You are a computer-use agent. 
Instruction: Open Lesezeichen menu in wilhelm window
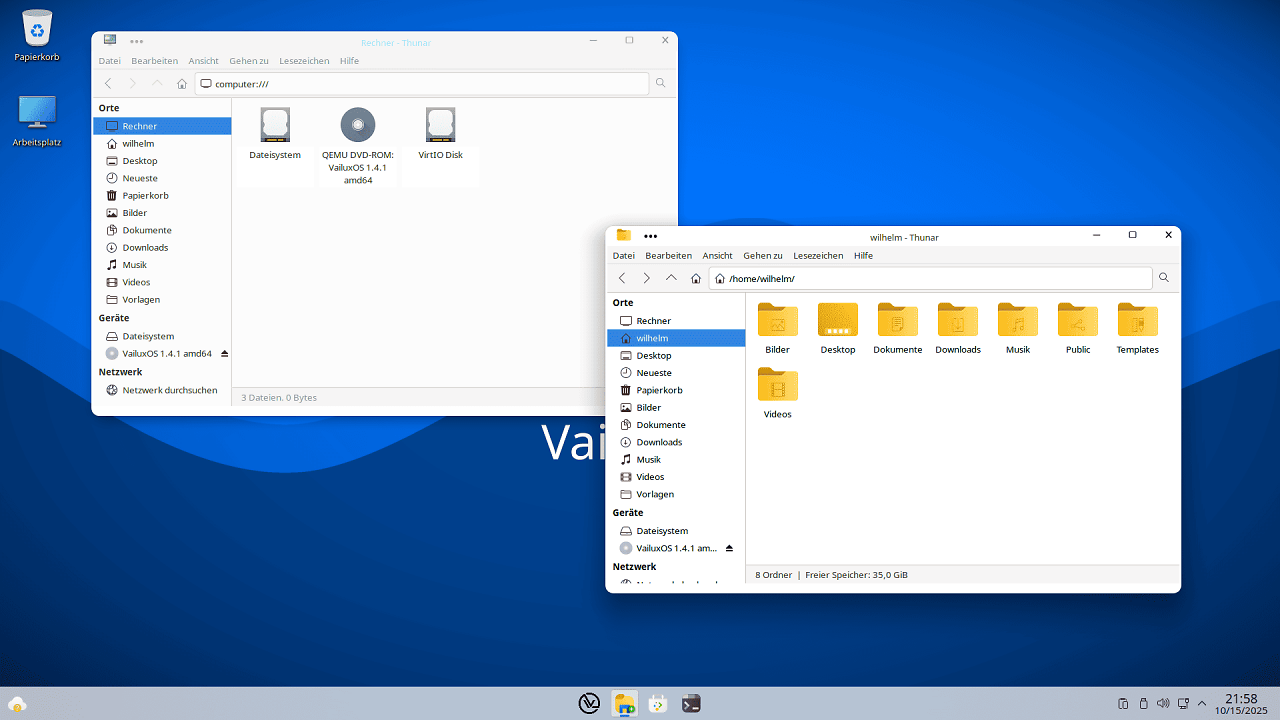tap(818, 256)
